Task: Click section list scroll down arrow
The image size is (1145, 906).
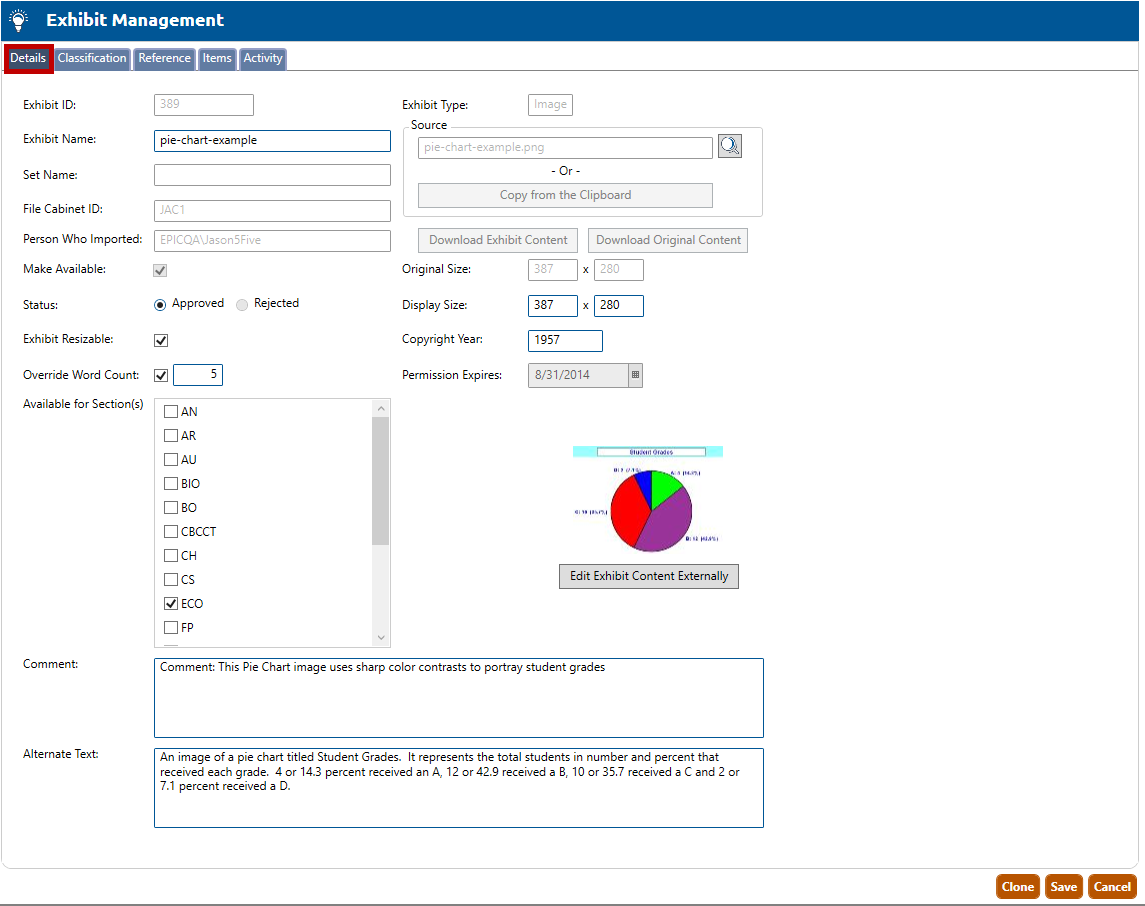Action: click(x=380, y=637)
